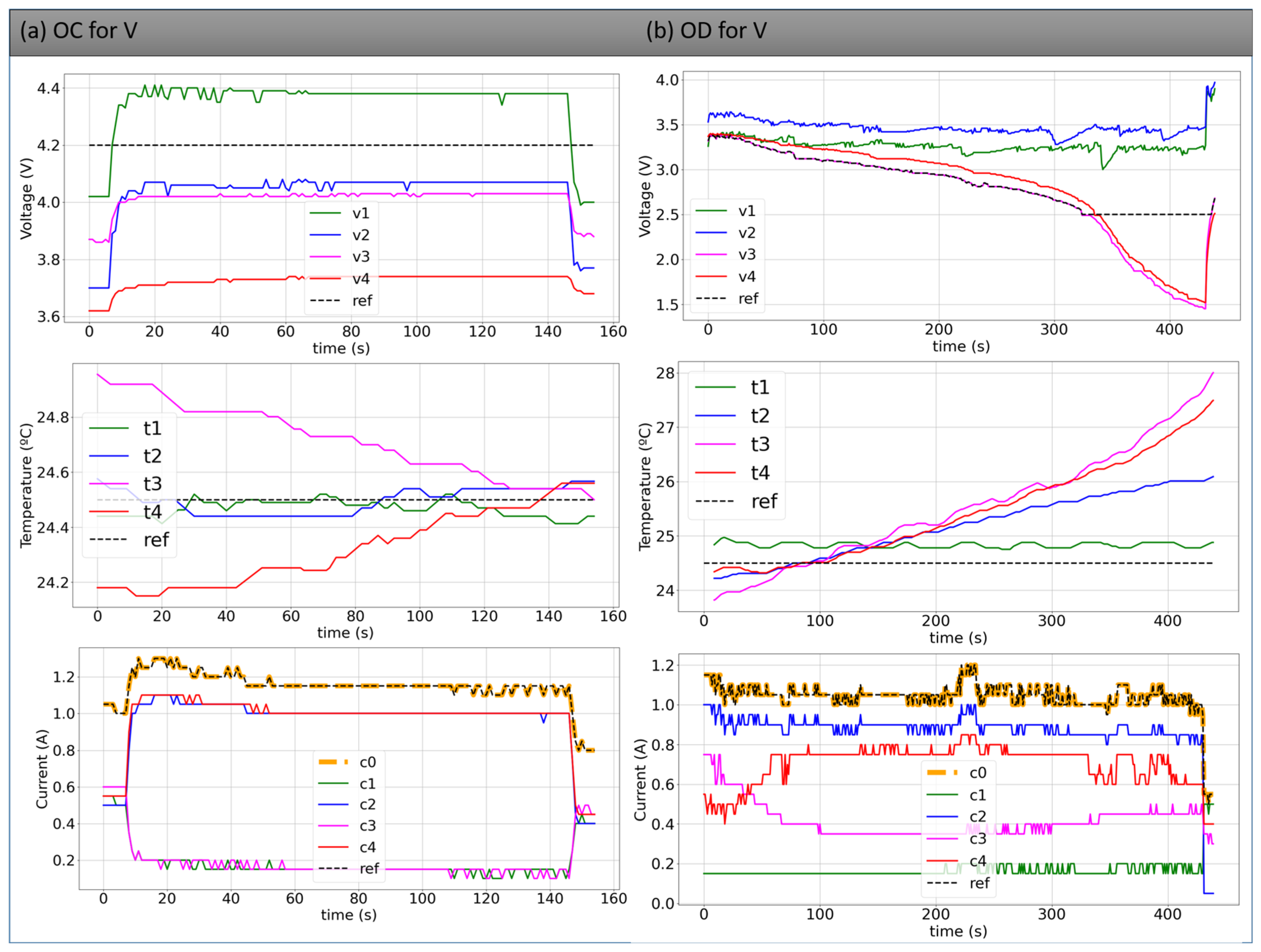
Task: Click v1 legend entry in OD voltage plot
Action: (x=726, y=211)
